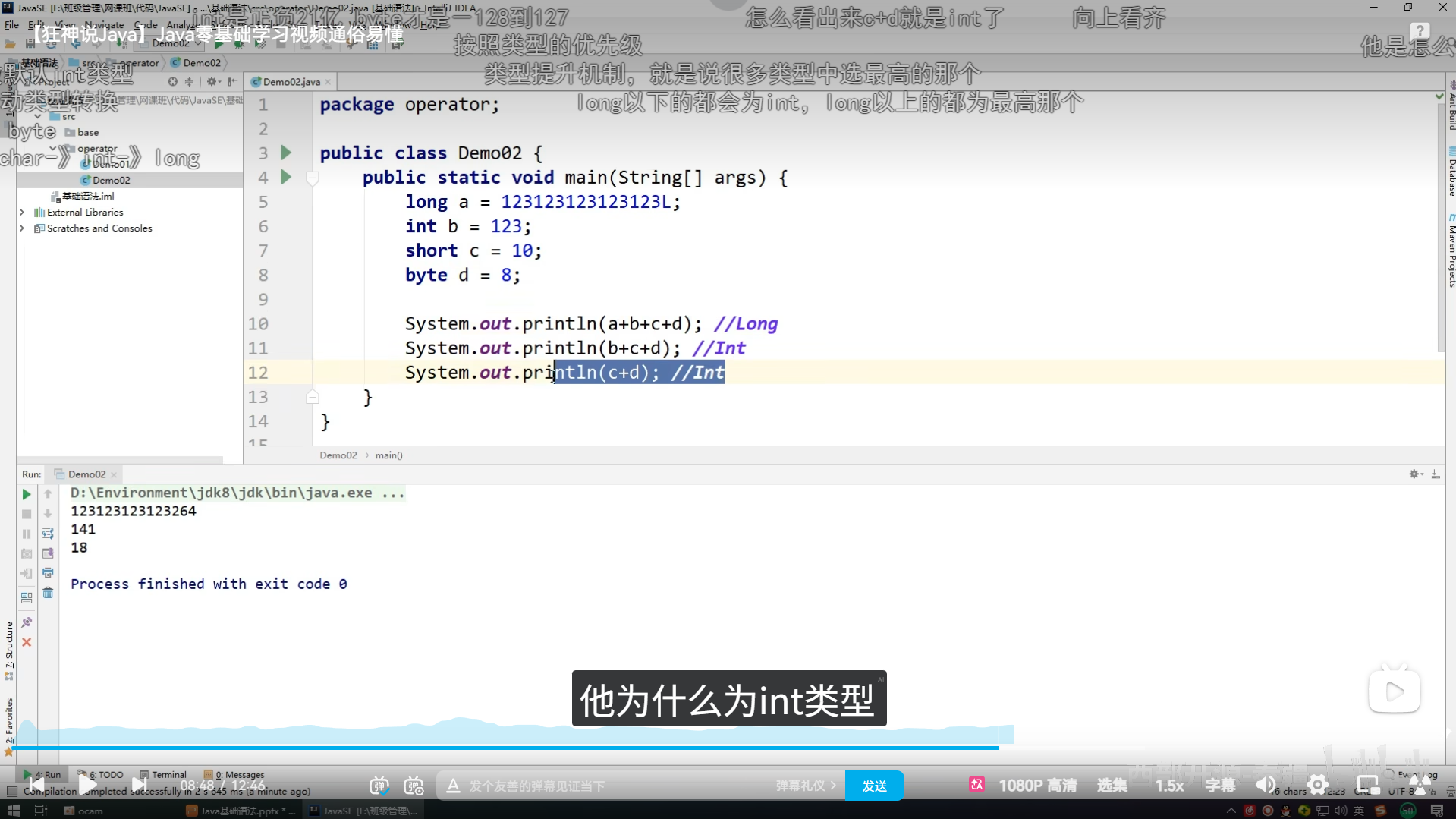1456x819 pixels.
Task: Open the 0: Messages tool window tab
Action: pos(234,775)
